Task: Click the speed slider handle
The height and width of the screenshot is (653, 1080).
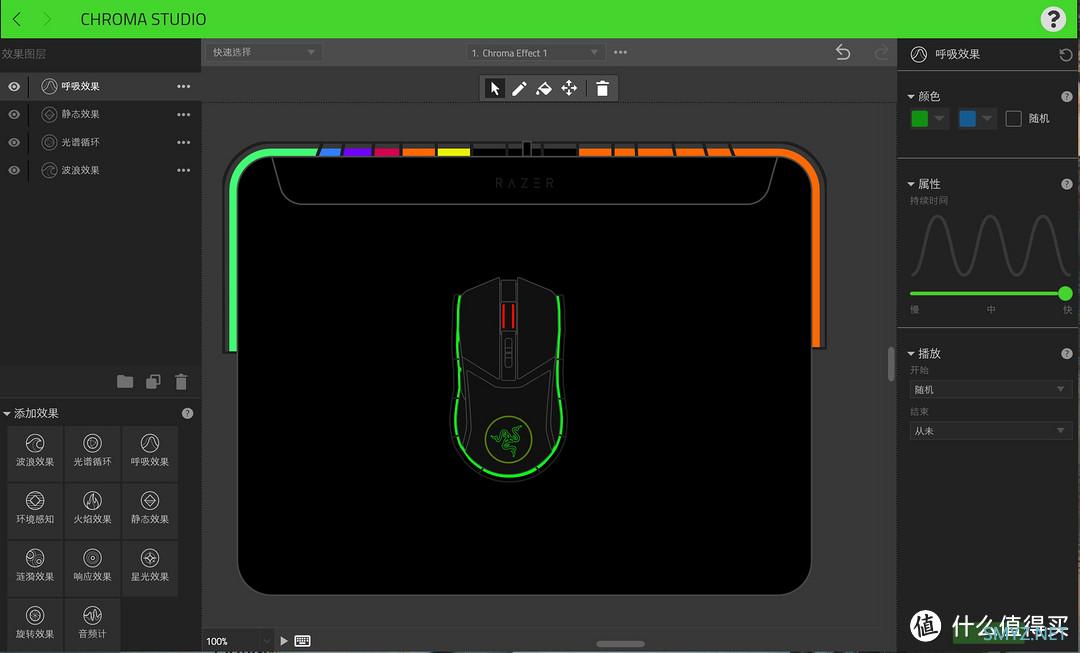Action: 1065,293
